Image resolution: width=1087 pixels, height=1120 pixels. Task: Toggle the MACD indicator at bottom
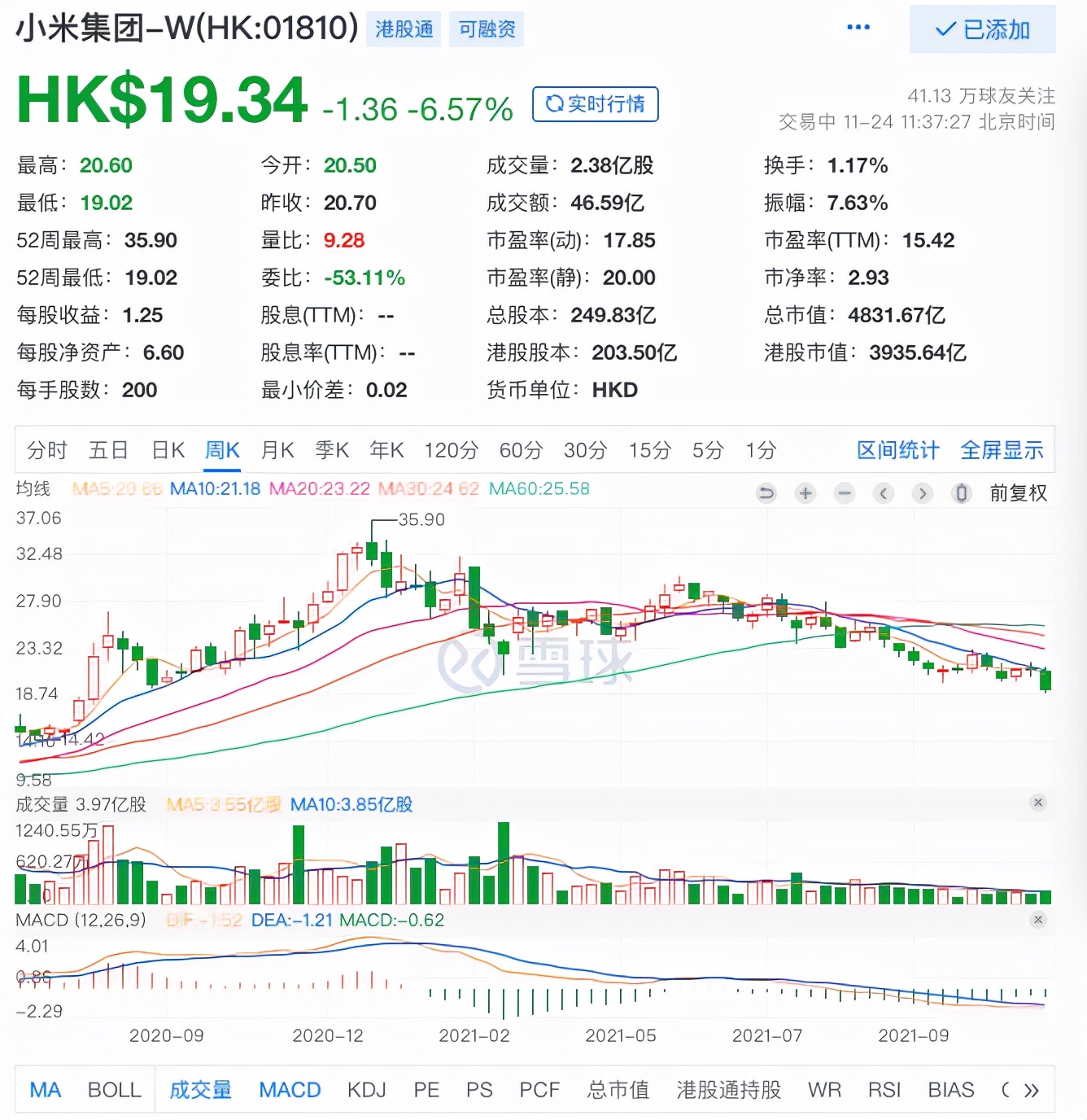(x=290, y=1090)
